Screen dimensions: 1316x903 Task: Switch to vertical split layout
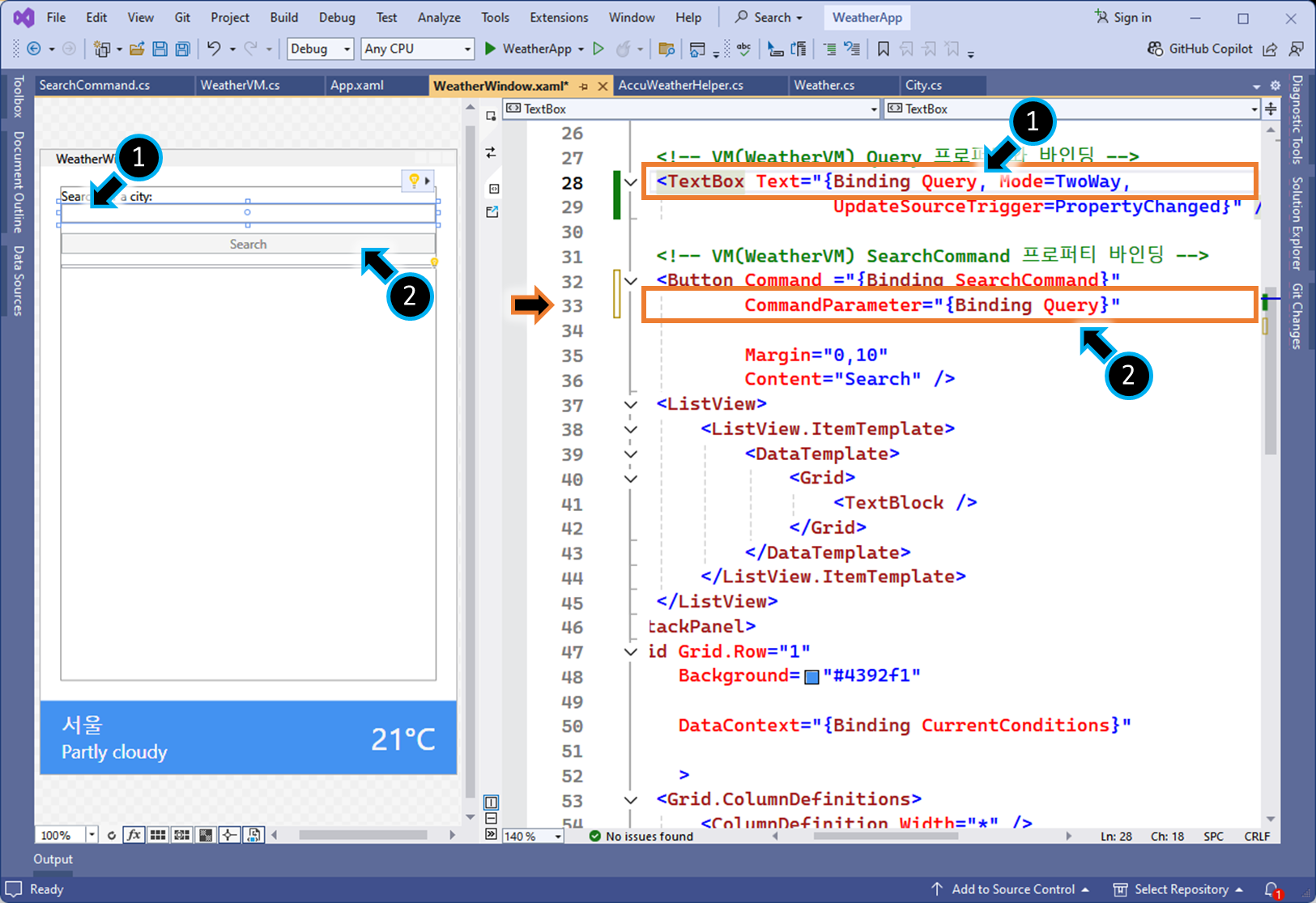[x=491, y=803]
